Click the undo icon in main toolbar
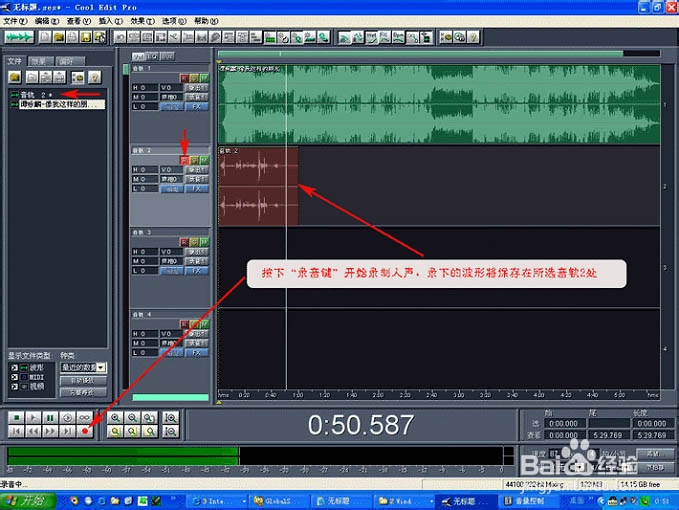679x510 pixels. pos(120,37)
